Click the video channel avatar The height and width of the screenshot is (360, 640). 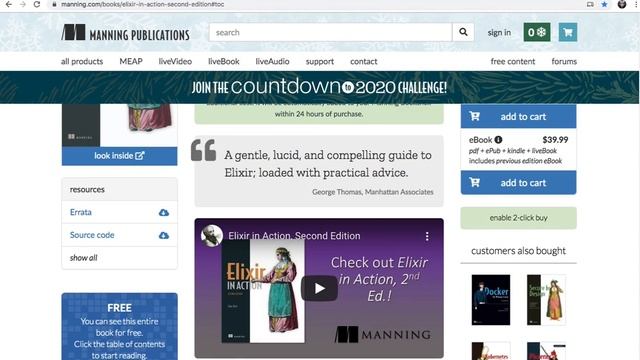(x=212, y=236)
